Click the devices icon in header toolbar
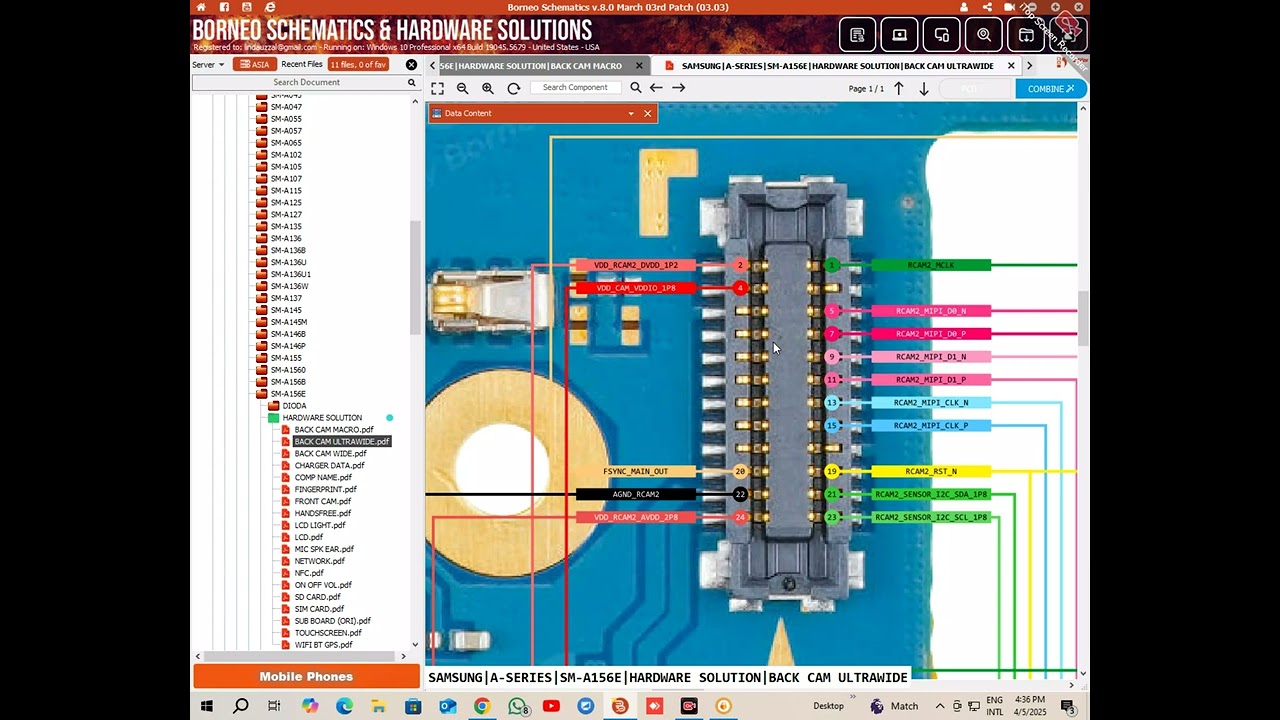This screenshot has height=720, width=1280. pos(942,35)
